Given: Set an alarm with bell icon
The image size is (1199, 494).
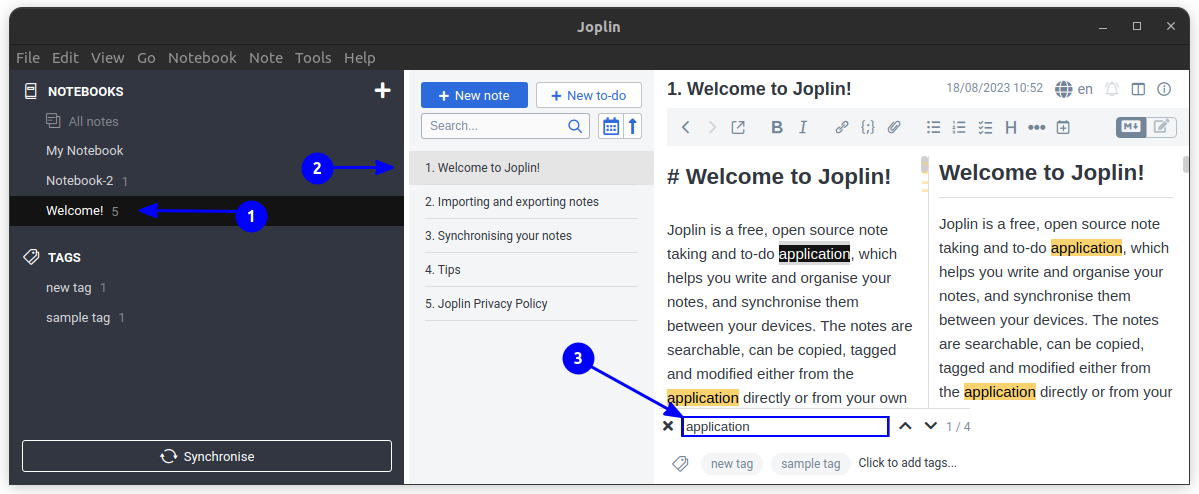Looking at the screenshot, I should click(x=1112, y=89).
